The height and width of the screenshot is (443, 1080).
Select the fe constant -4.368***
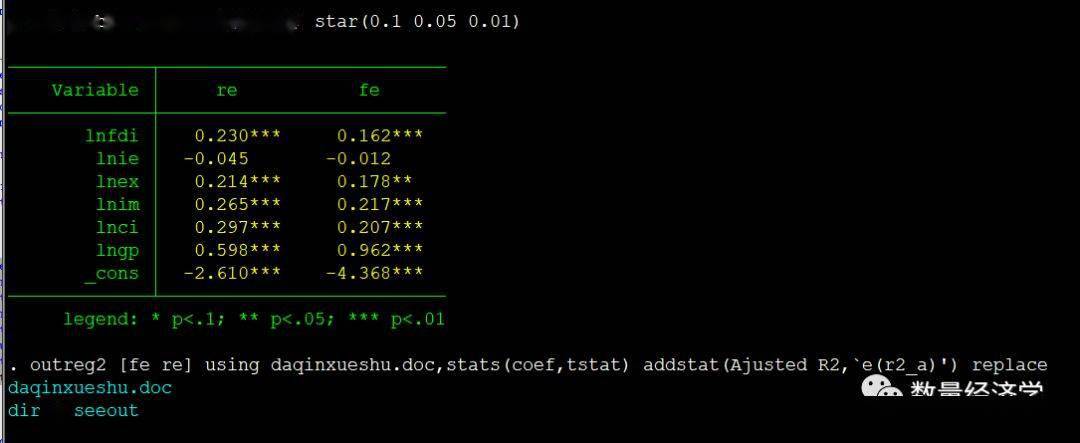(x=375, y=273)
